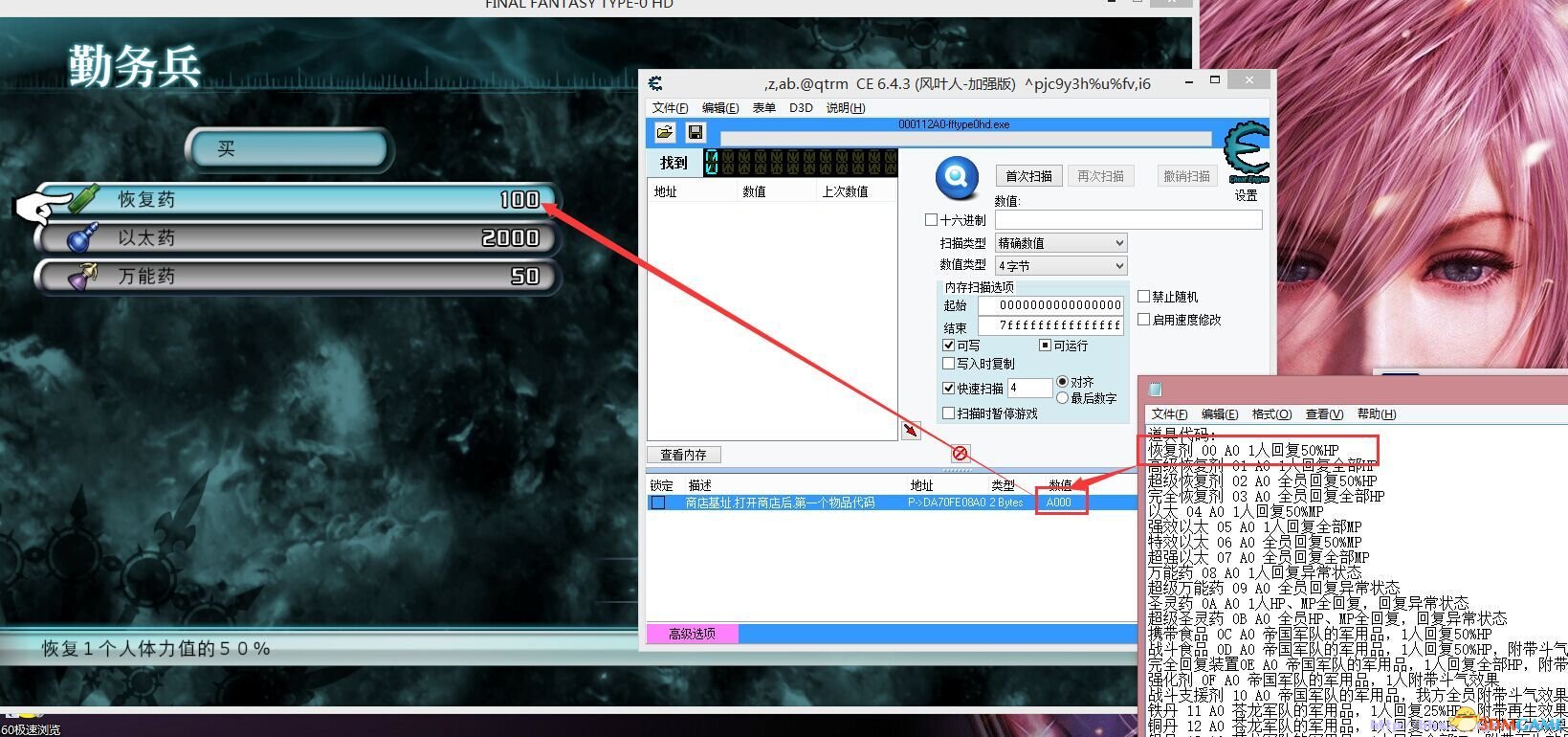
Task: Open Cheat Engine 说明(H) menu
Action: [846, 108]
